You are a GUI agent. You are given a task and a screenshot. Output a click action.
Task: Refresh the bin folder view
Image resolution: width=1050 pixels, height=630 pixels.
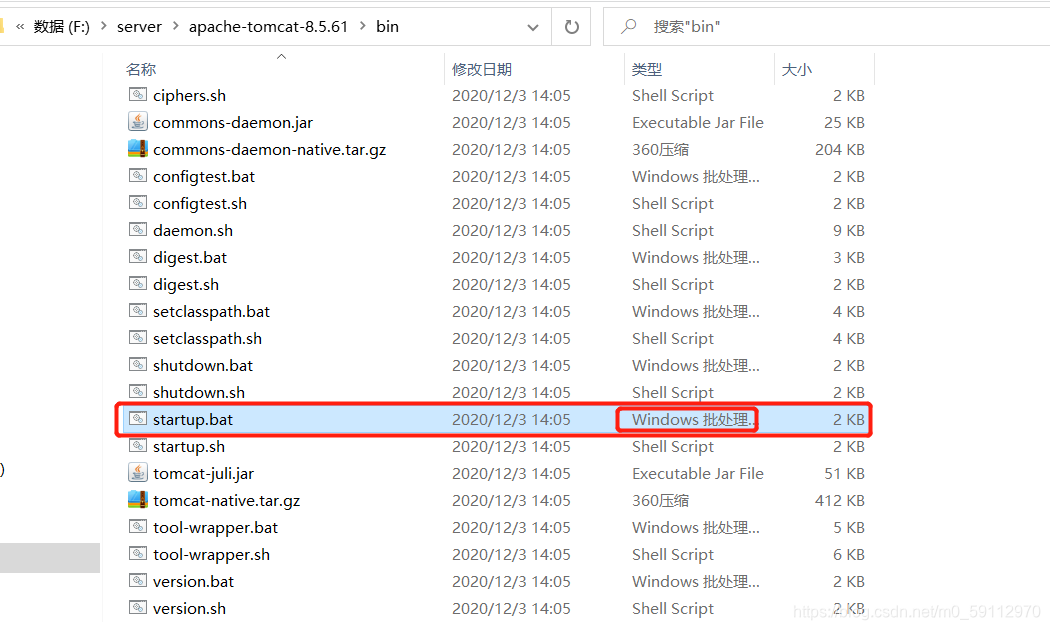(x=571, y=27)
